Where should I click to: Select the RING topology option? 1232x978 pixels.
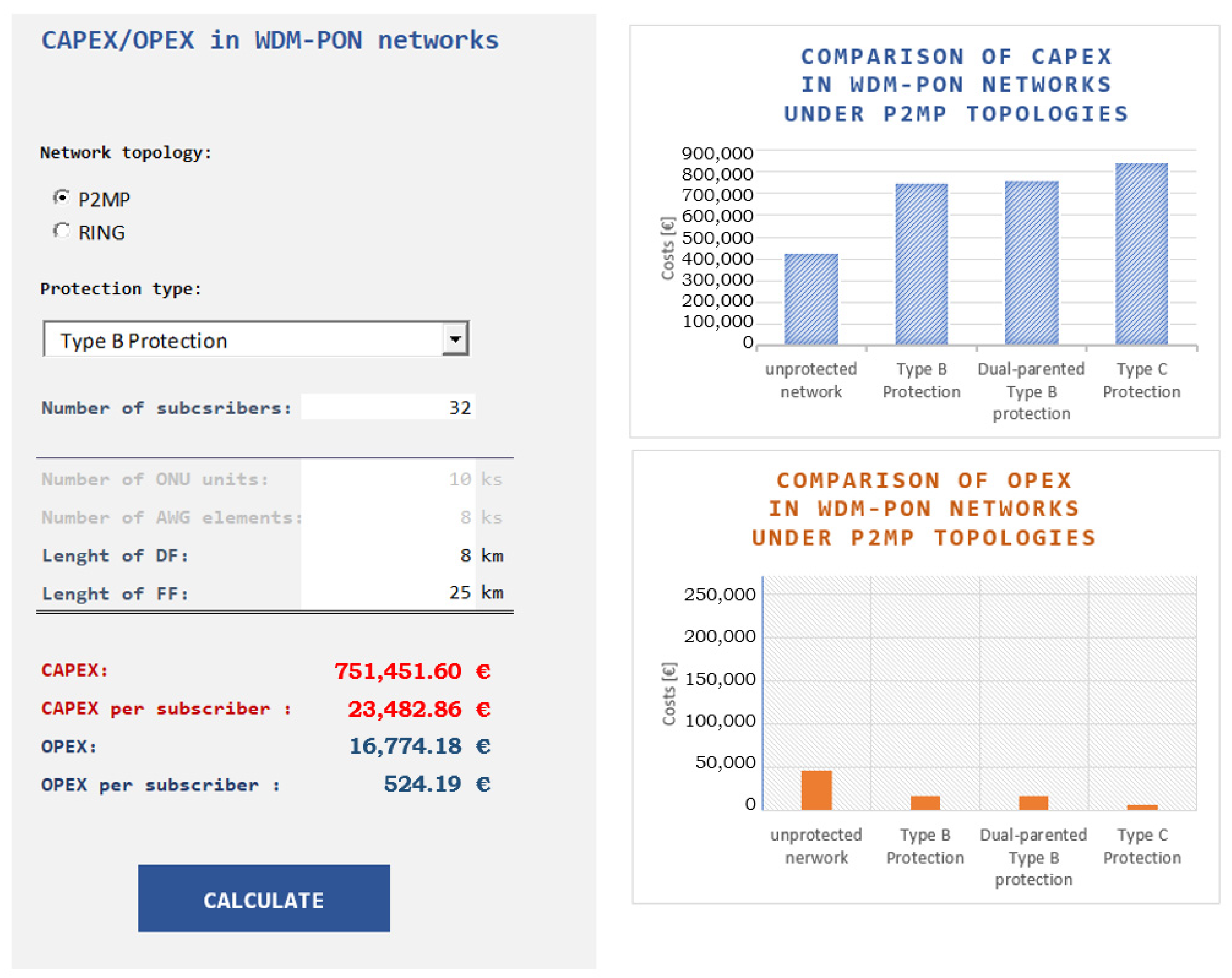tap(62, 231)
